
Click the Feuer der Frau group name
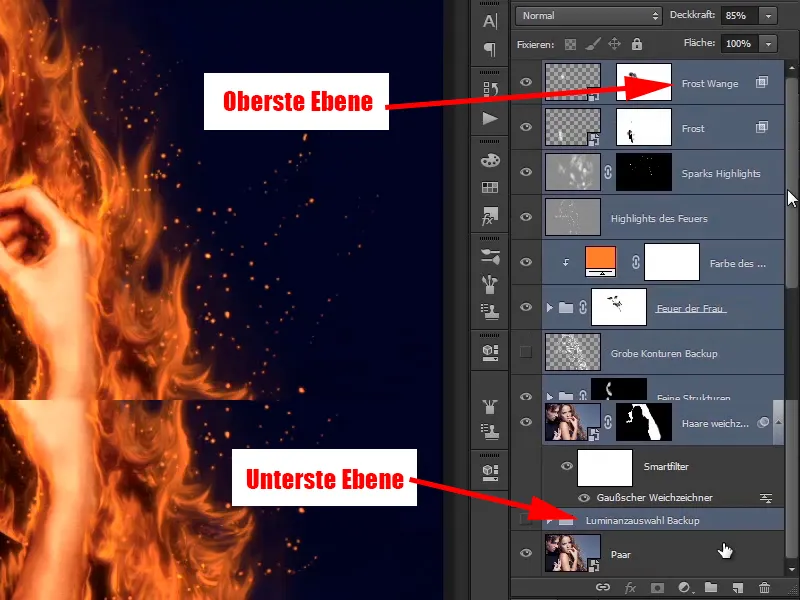tap(691, 309)
